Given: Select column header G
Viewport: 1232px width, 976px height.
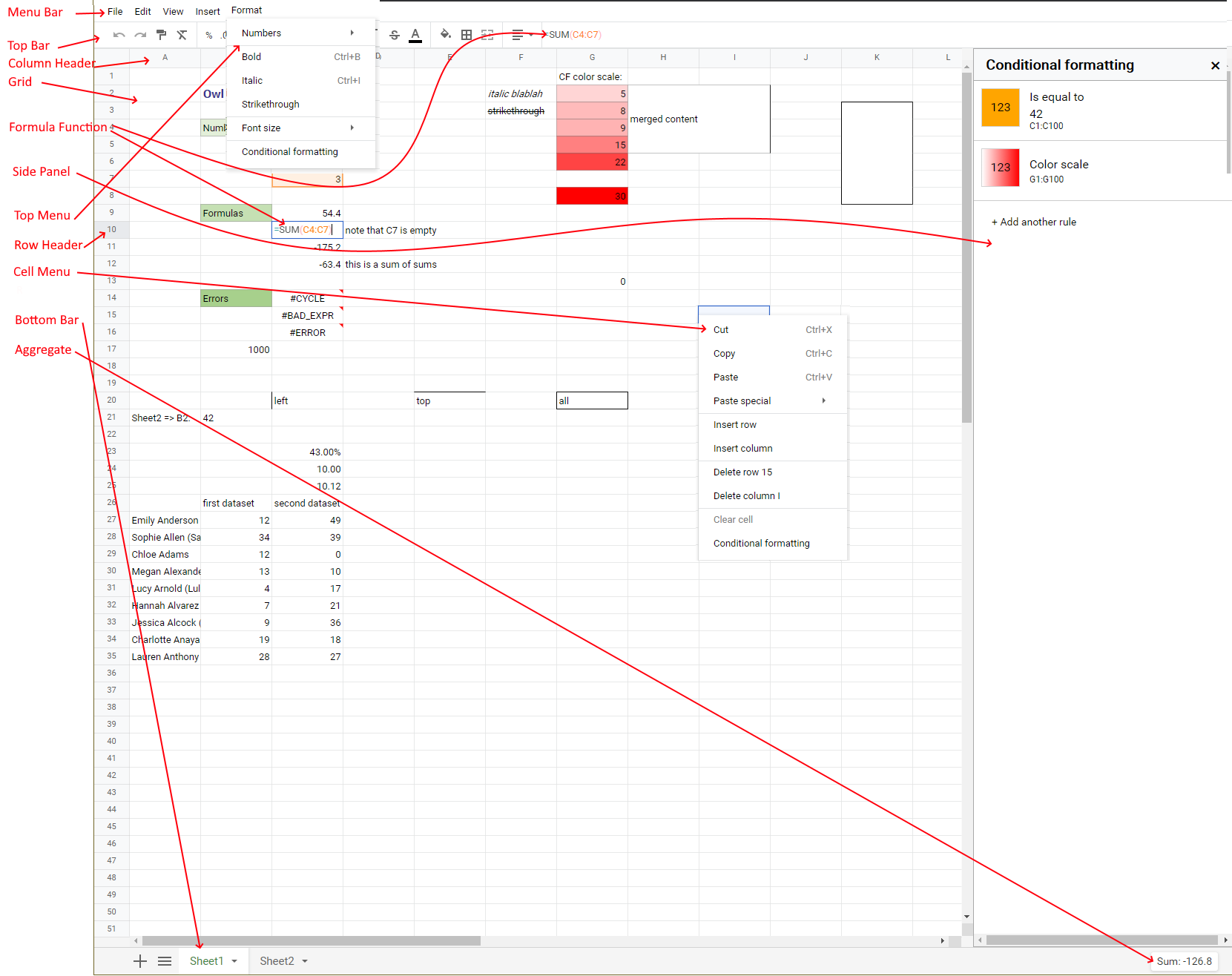Looking at the screenshot, I should point(592,57).
